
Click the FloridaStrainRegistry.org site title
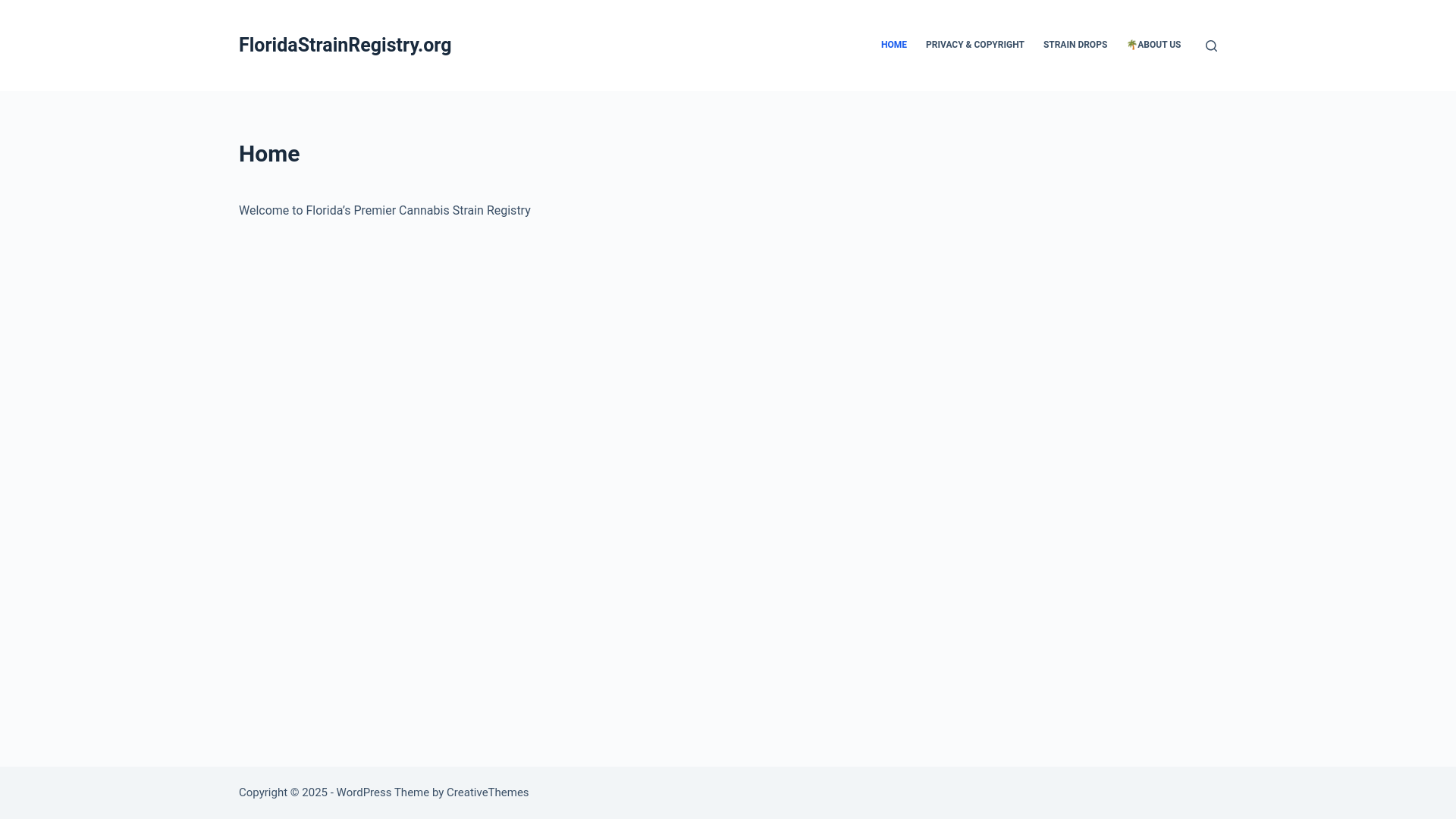(x=345, y=45)
